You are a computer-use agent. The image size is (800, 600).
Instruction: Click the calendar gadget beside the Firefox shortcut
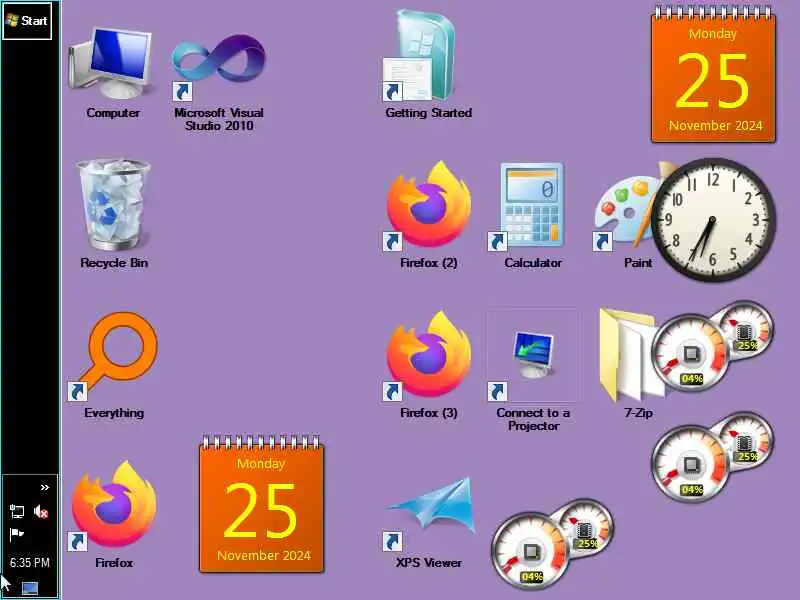(261, 504)
